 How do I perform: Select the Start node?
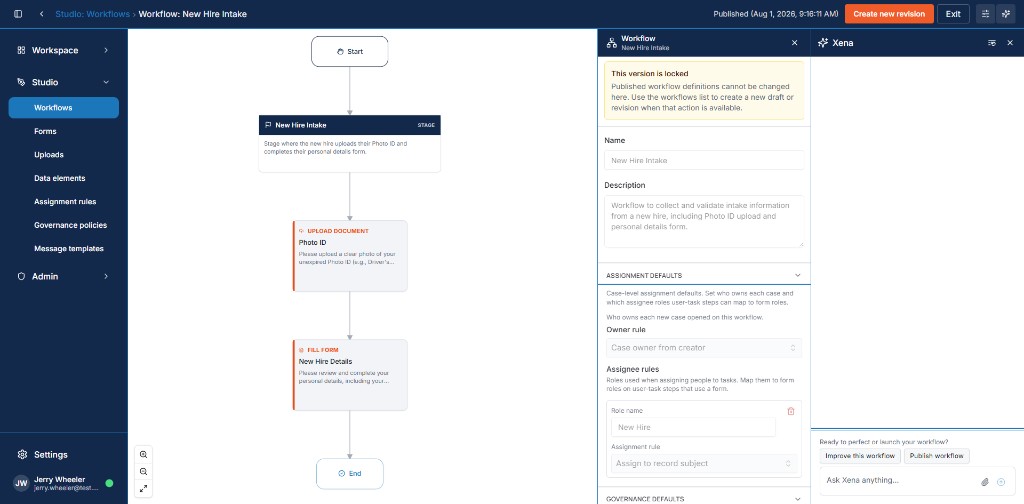[349, 52]
